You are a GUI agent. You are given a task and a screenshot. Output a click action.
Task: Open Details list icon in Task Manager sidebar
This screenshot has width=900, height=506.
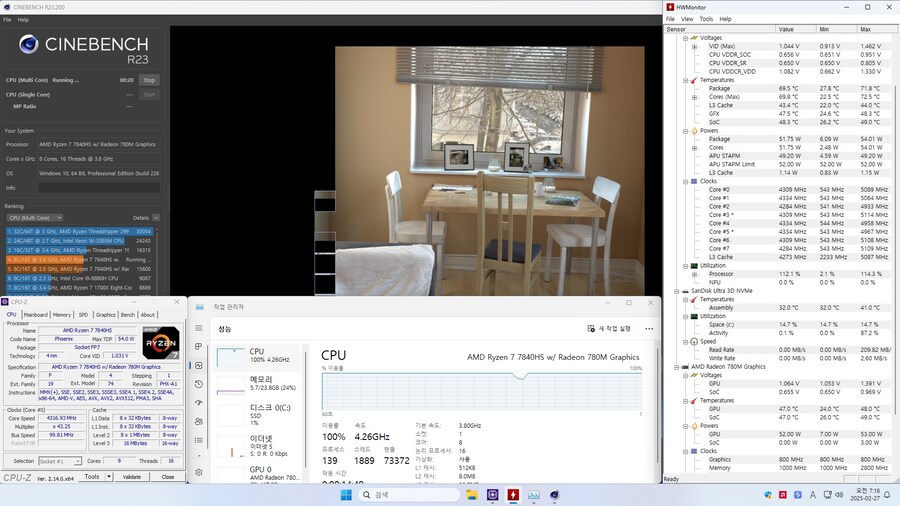(x=199, y=440)
